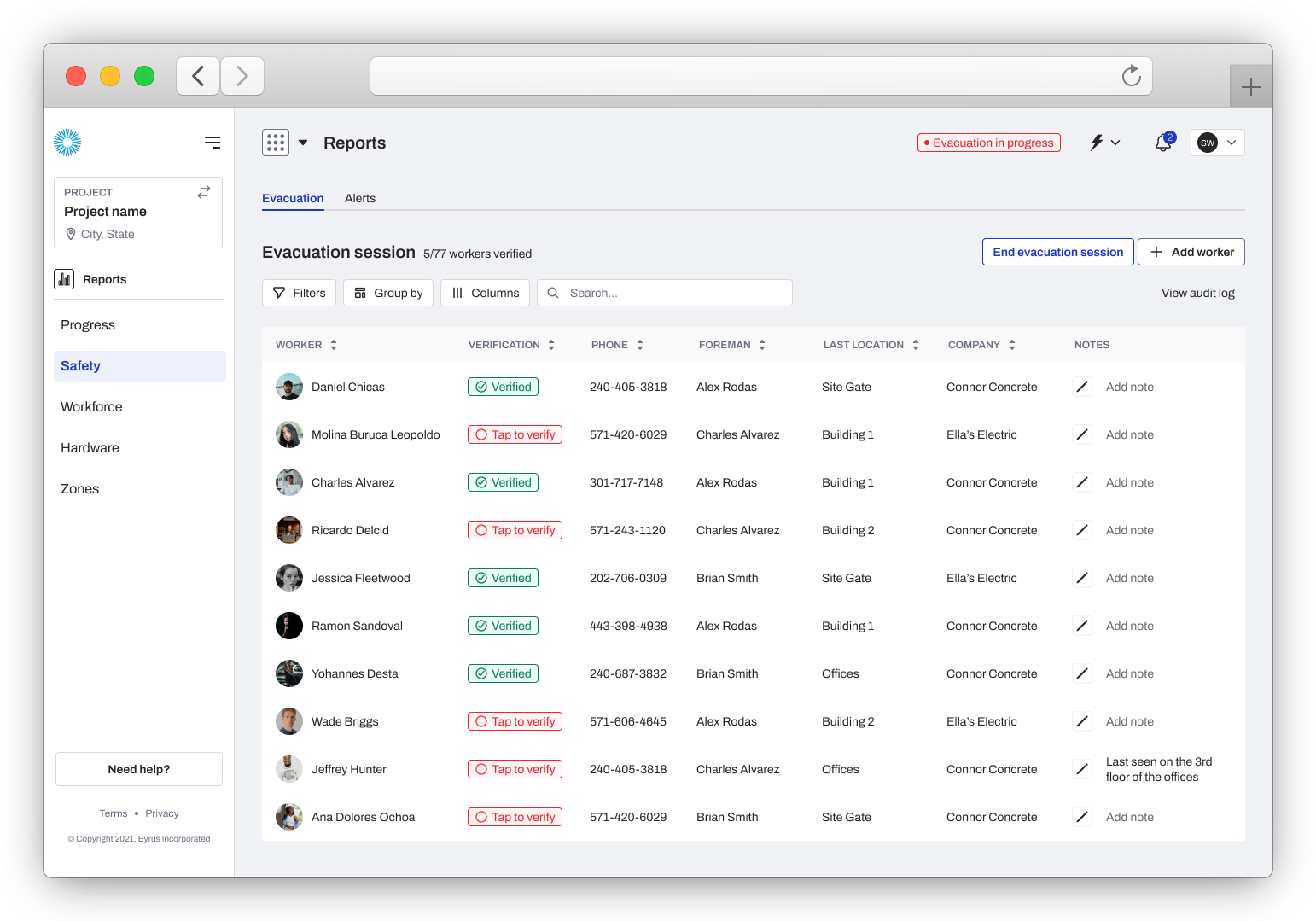
Task: Switch to the Alerts tab
Action: (x=360, y=198)
